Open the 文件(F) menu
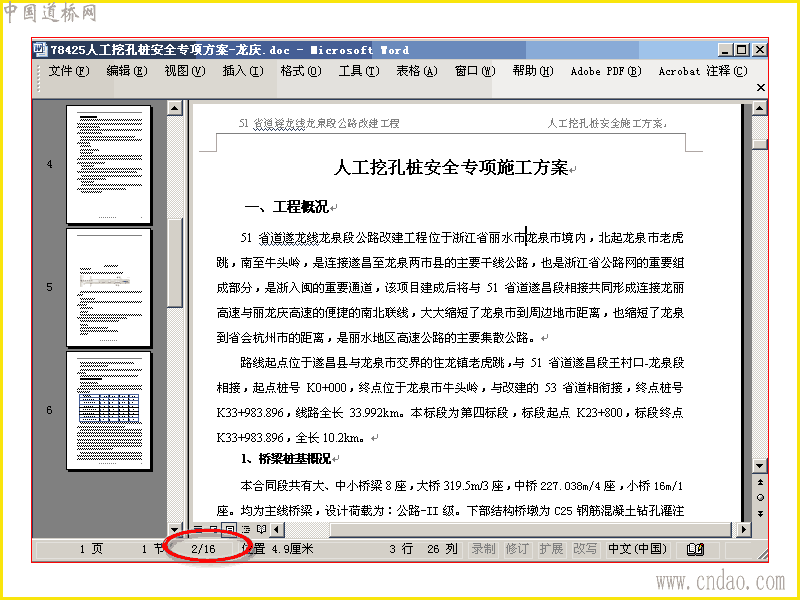Image resolution: width=800 pixels, height=600 pixels. click(x=69, y=71)
